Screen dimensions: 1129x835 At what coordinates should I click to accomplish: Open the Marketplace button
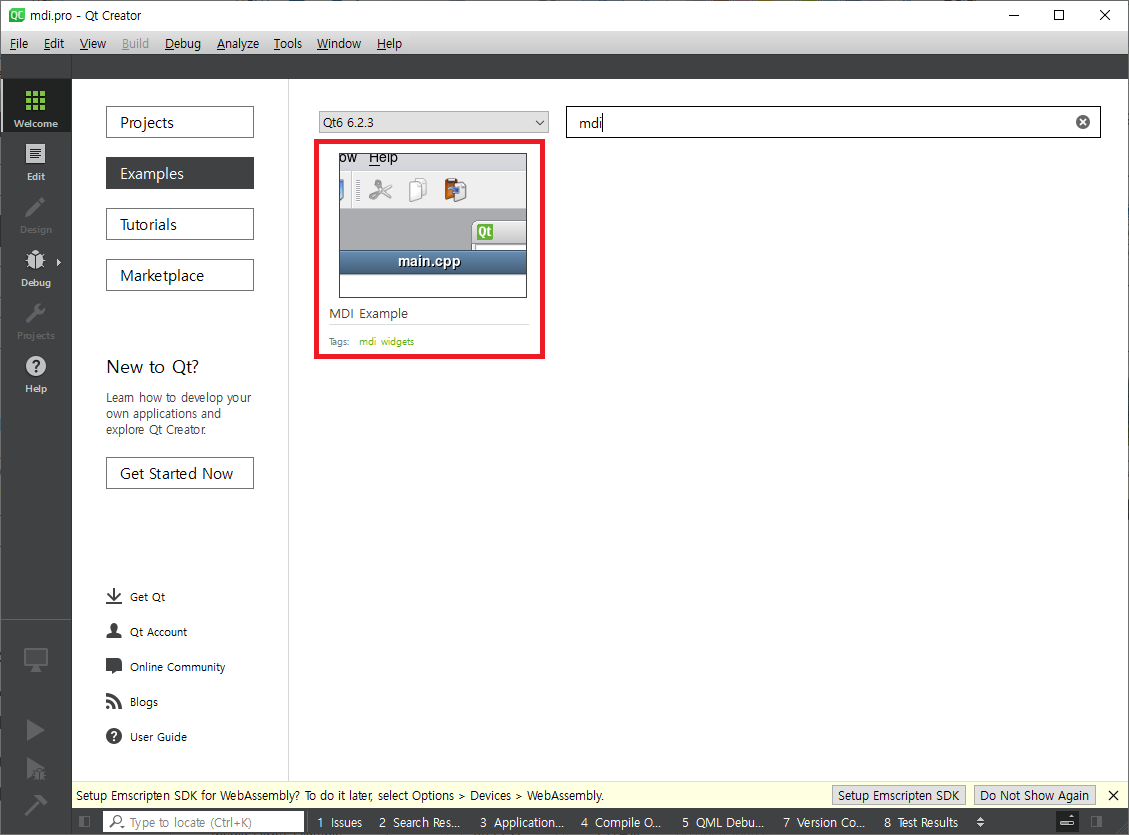coord(180,275)
